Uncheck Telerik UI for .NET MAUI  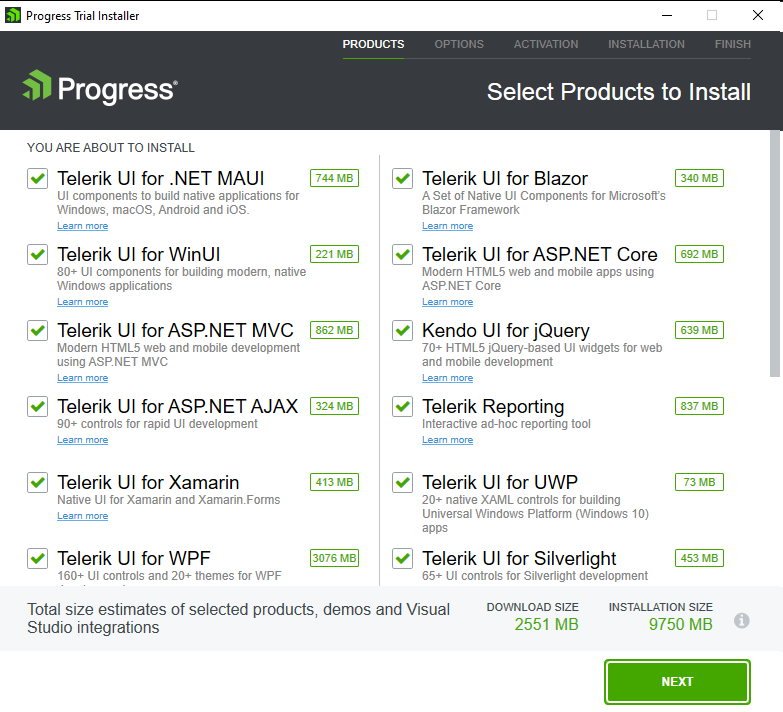(38, 178)
